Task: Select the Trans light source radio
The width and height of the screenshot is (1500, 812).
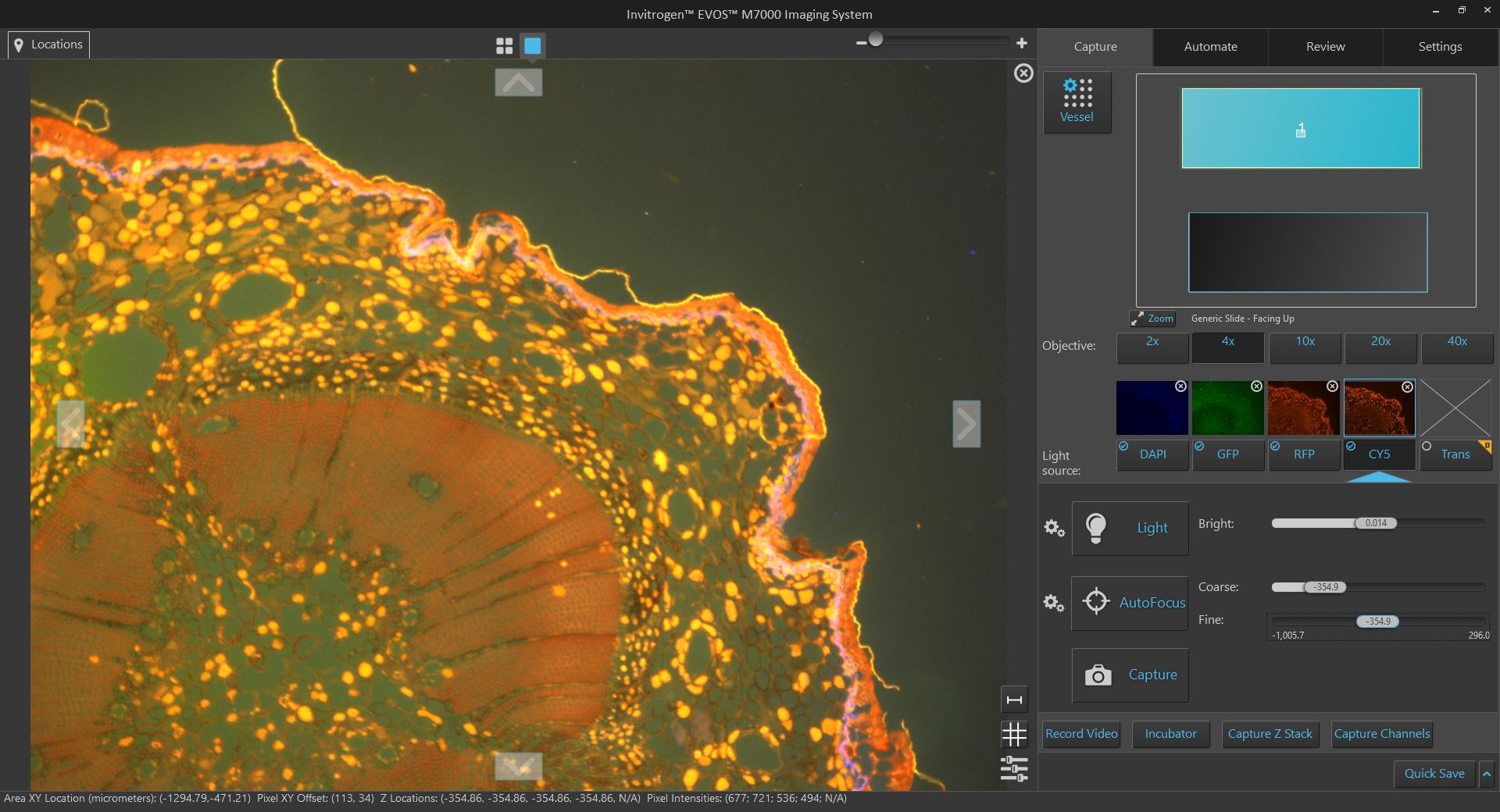Action: (1427, 447)
